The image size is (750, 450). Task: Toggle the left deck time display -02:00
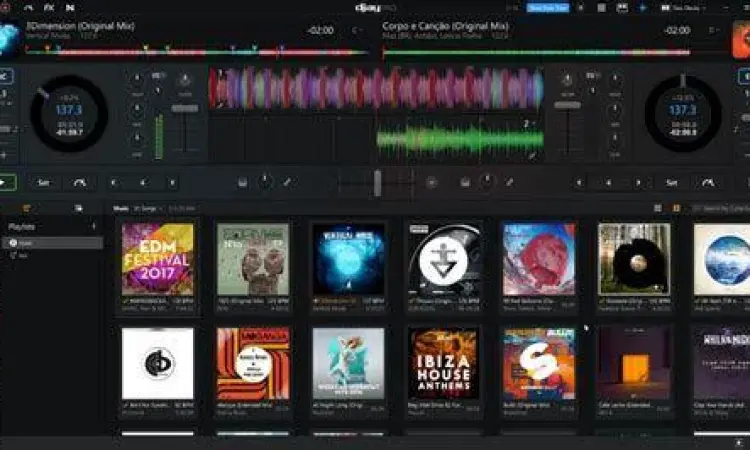pyautogui.click(x=319, y=30)
